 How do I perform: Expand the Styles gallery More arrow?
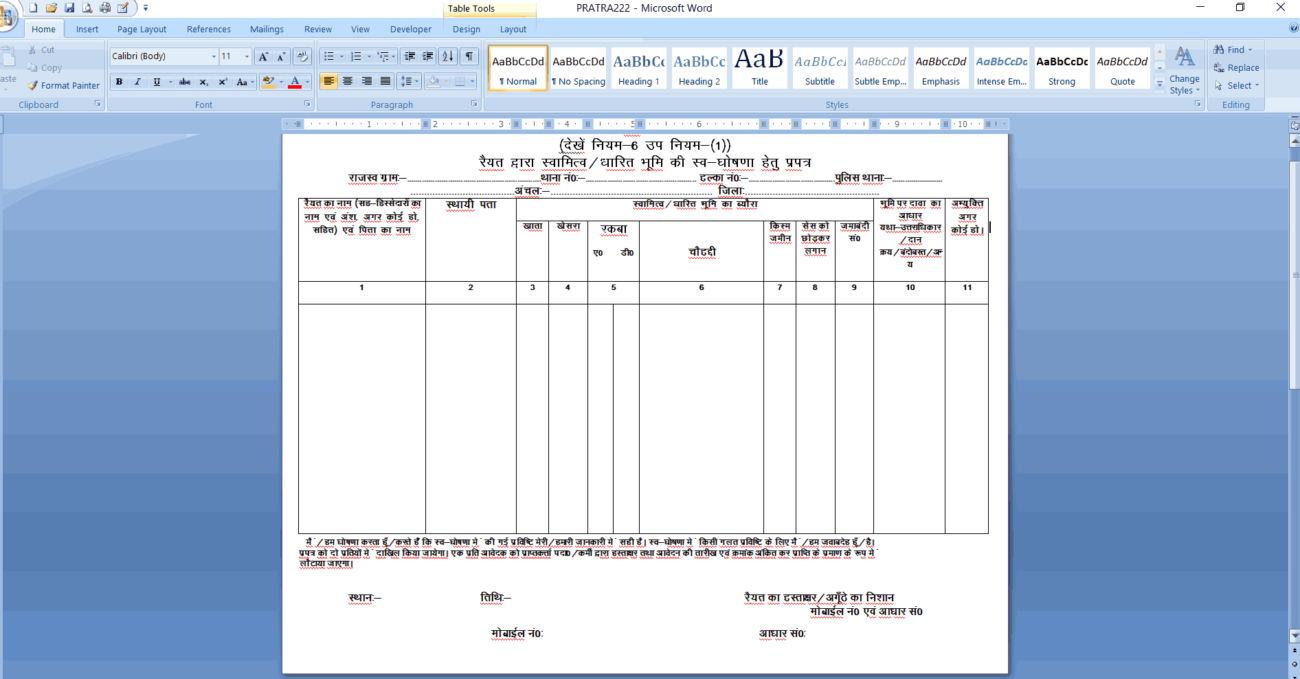pos(1160,84)
